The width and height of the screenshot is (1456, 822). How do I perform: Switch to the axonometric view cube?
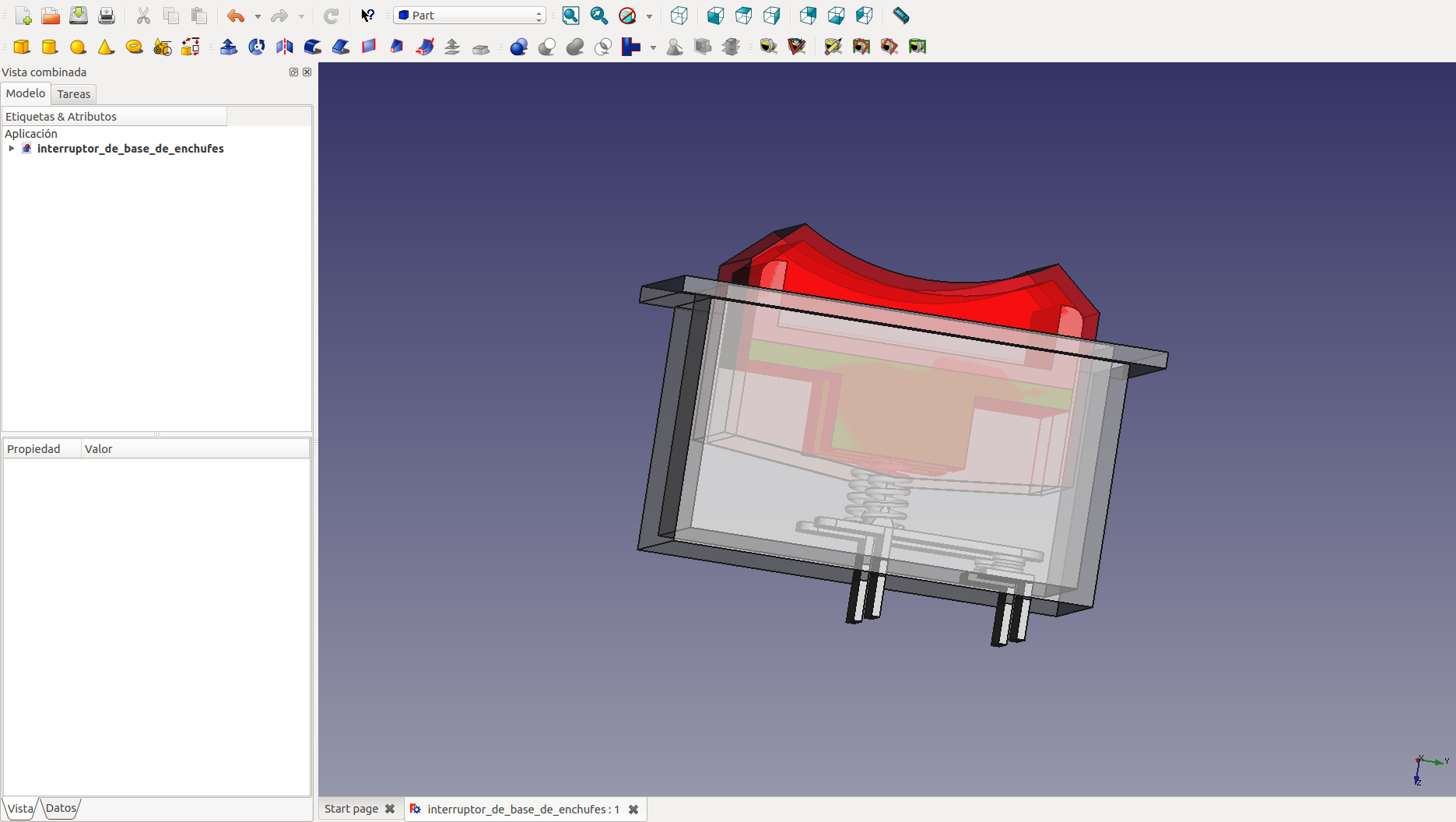[x=679, y=16]
